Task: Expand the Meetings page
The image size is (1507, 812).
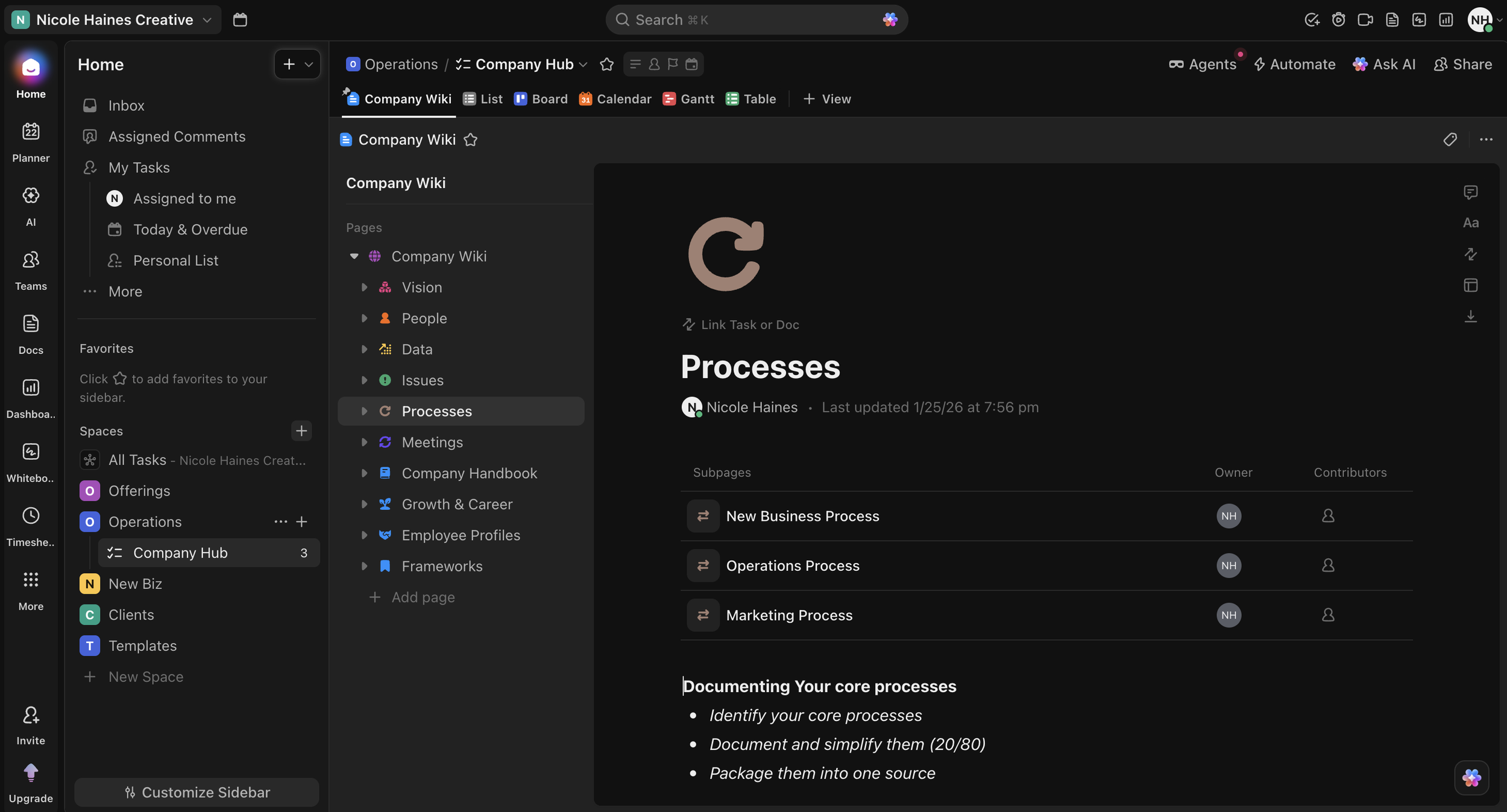Action: coord(364,442)
